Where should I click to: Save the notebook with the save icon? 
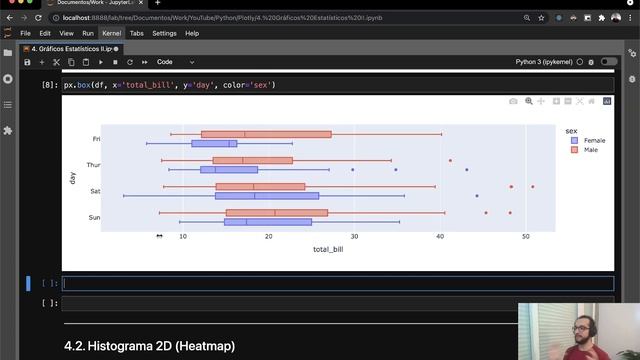(x=27, y=62)
